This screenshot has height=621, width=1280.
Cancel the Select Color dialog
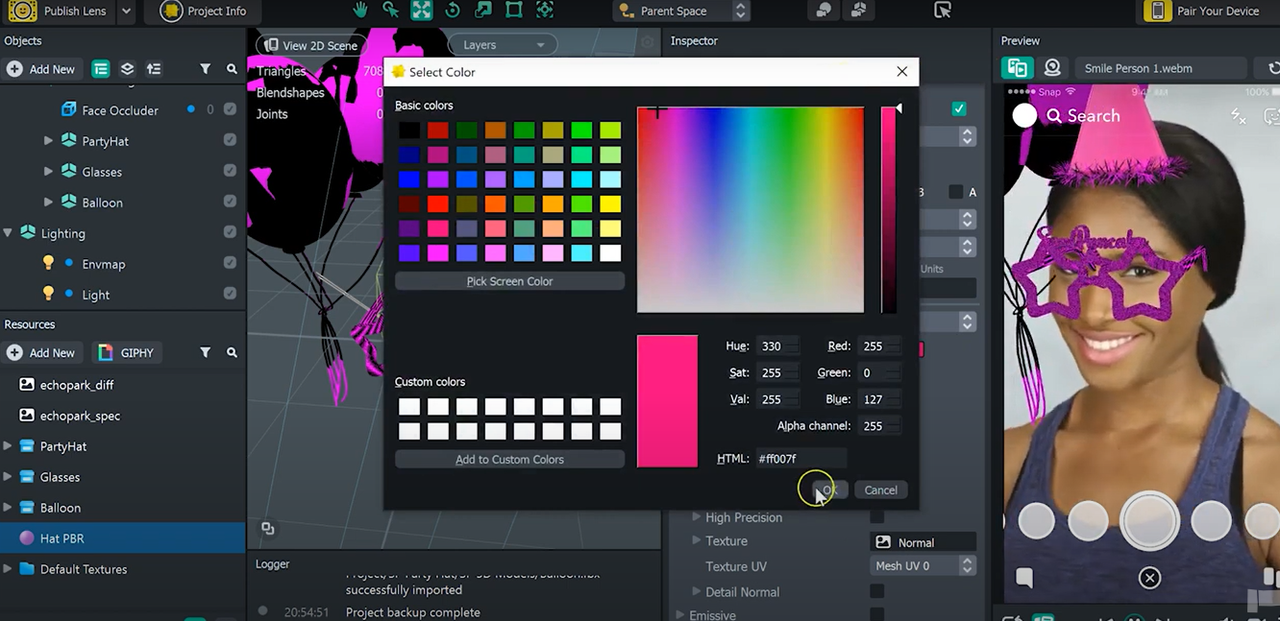881,490
